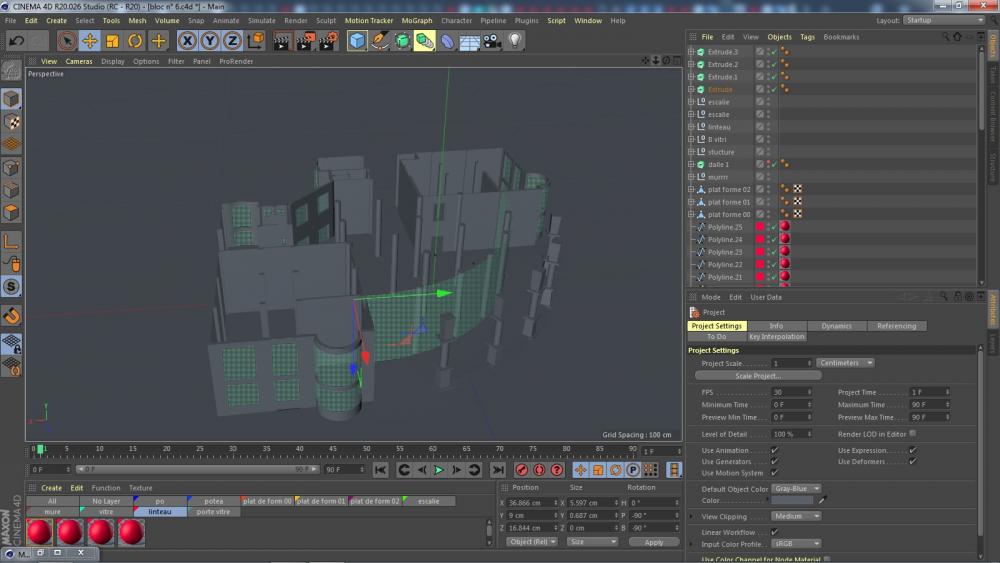
Task: Activate the Rotate tool
Action: (x=135, y=41)
